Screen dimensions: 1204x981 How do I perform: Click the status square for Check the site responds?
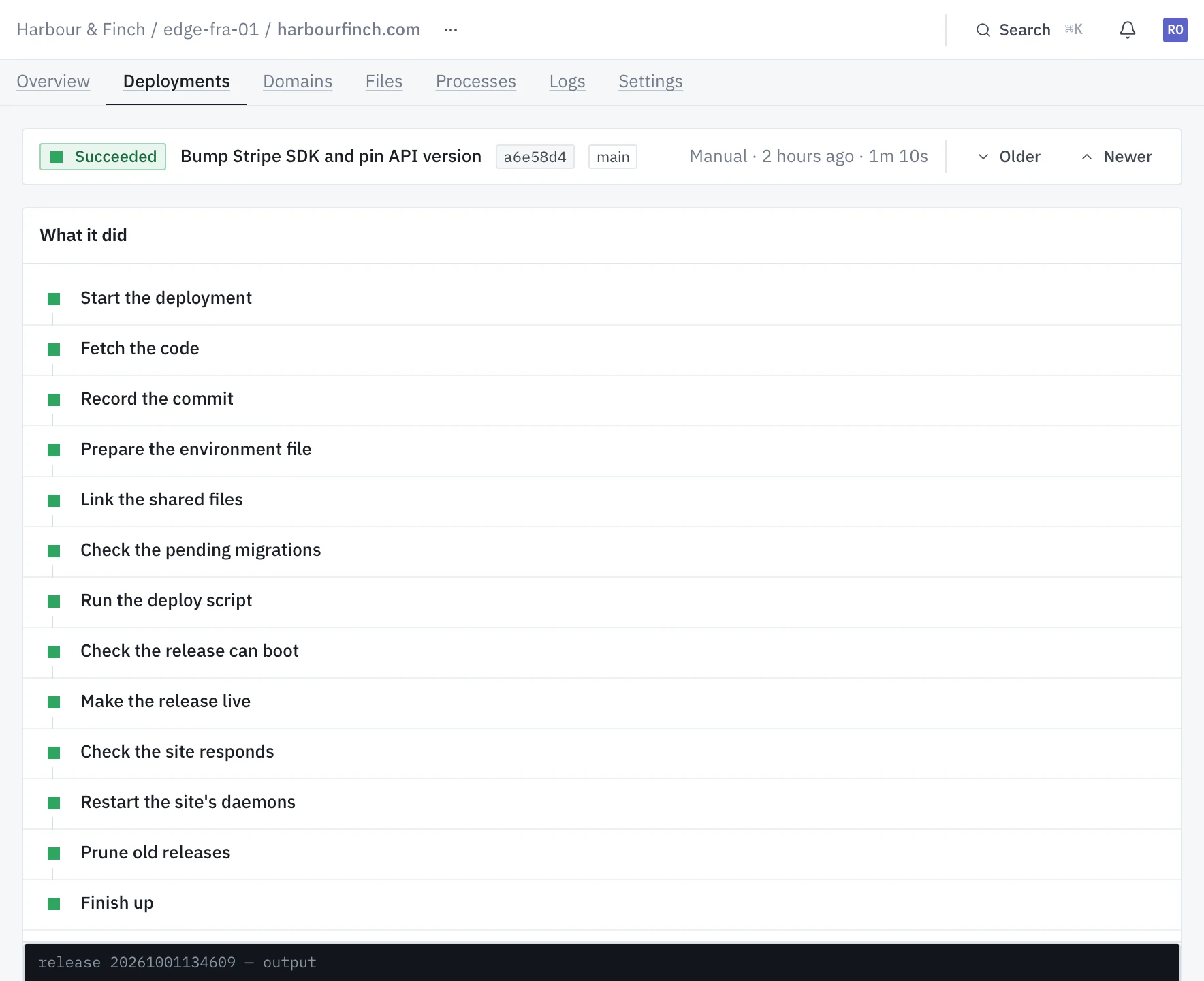[x=54, y=753]
